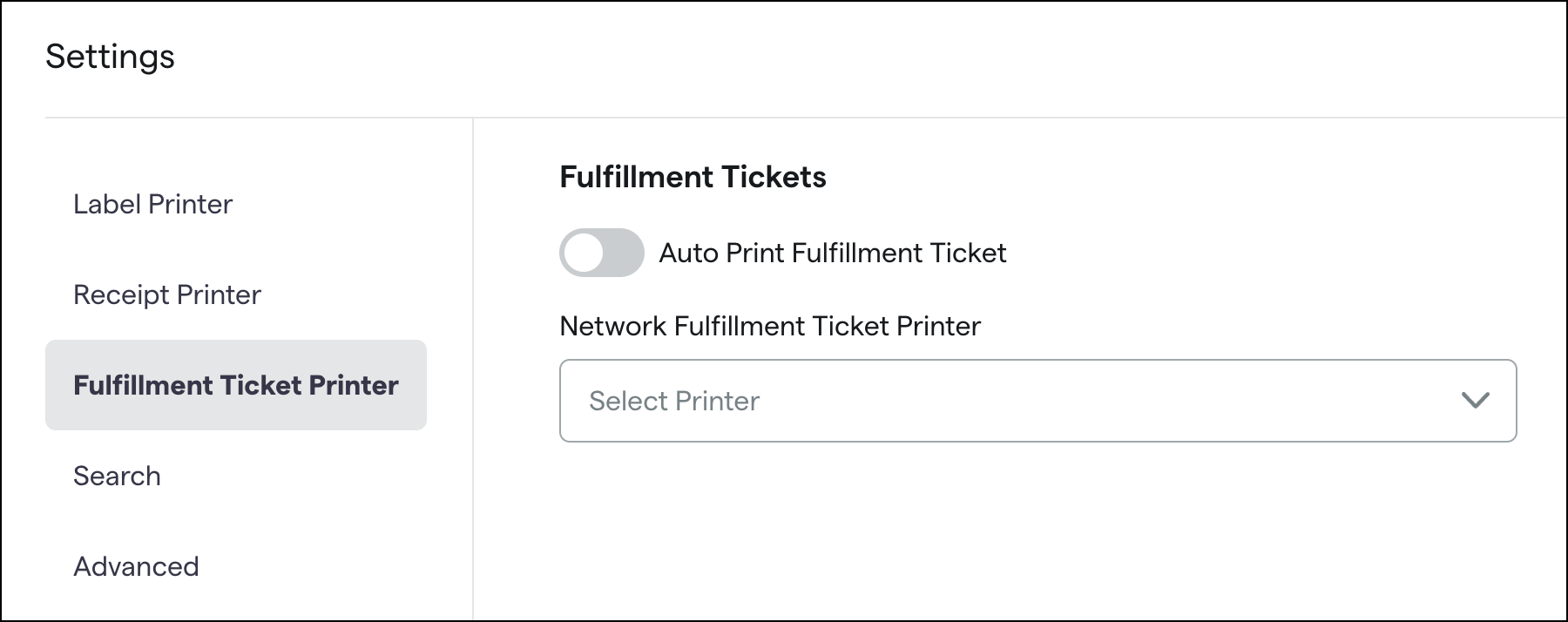Image resolution: width=1568 pixels, height=622 pixels.
Task: Click the Settings page title
Action: 111,57
